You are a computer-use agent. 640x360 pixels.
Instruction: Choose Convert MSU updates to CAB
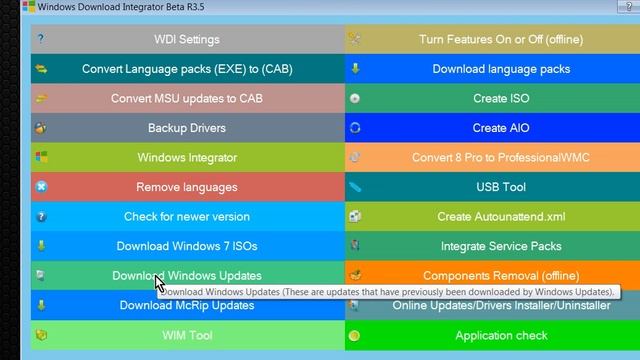point(188,98)
